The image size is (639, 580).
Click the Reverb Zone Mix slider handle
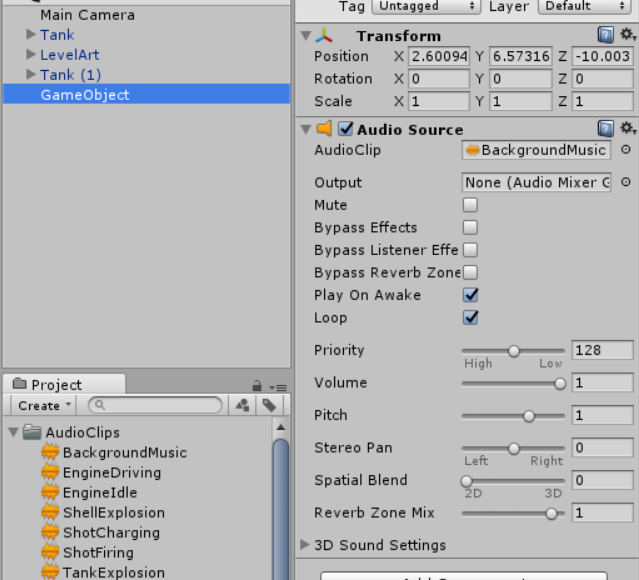pos(551,514)
